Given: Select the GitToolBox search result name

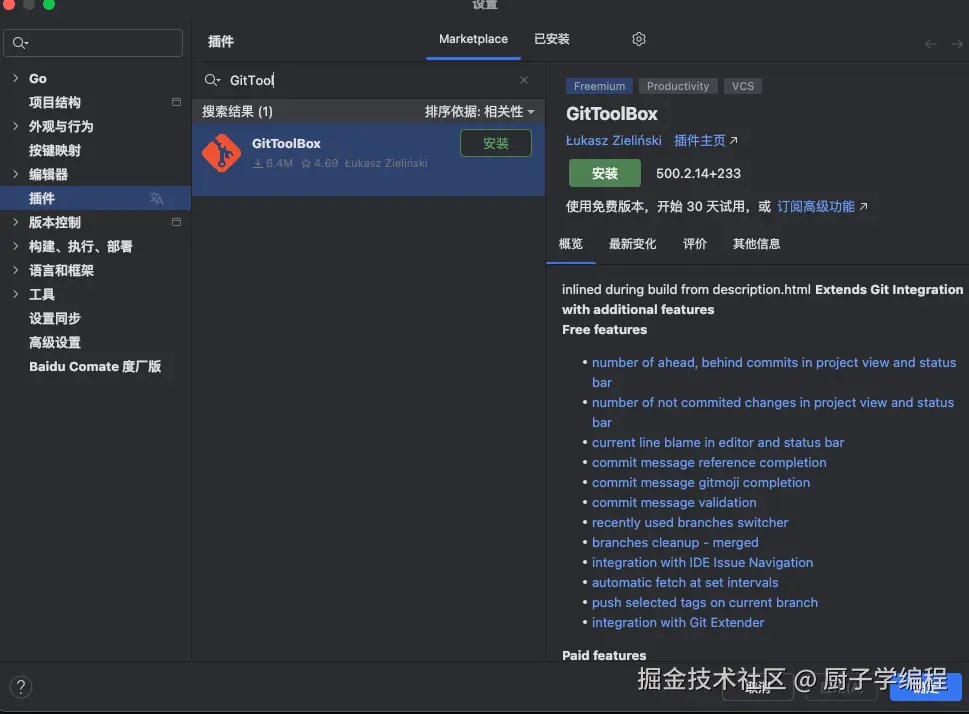Looking at the screenshot, I should click(x=286, y=143).
